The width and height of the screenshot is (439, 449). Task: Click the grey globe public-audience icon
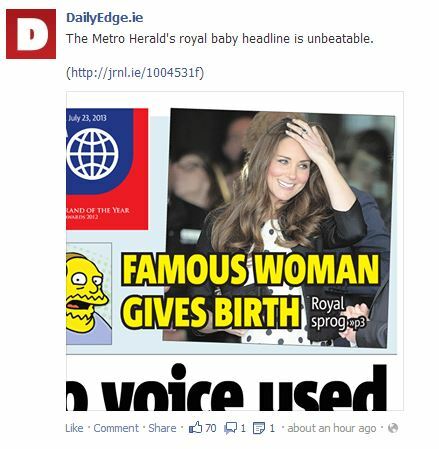(393, 428)
